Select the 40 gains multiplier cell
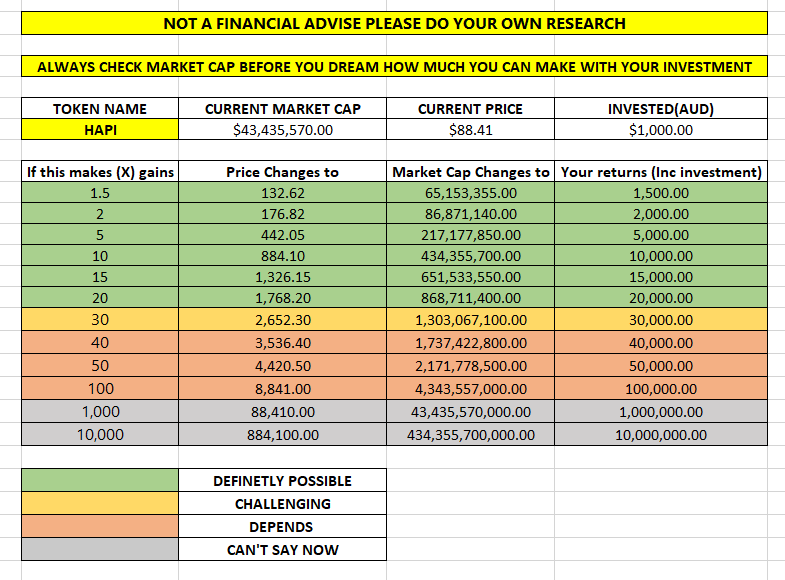The height and width of the screenshot is (580, 785). pos(100,342)
